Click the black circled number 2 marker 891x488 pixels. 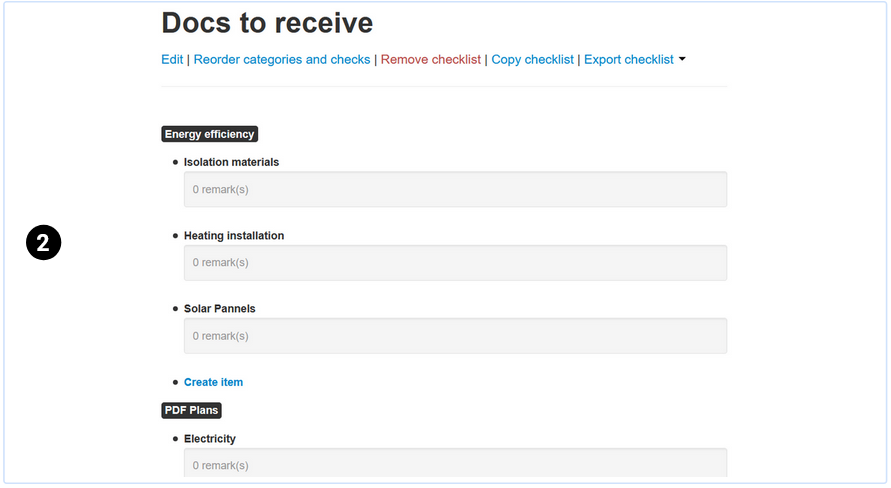pyautogui.click(x=44, y=242)
